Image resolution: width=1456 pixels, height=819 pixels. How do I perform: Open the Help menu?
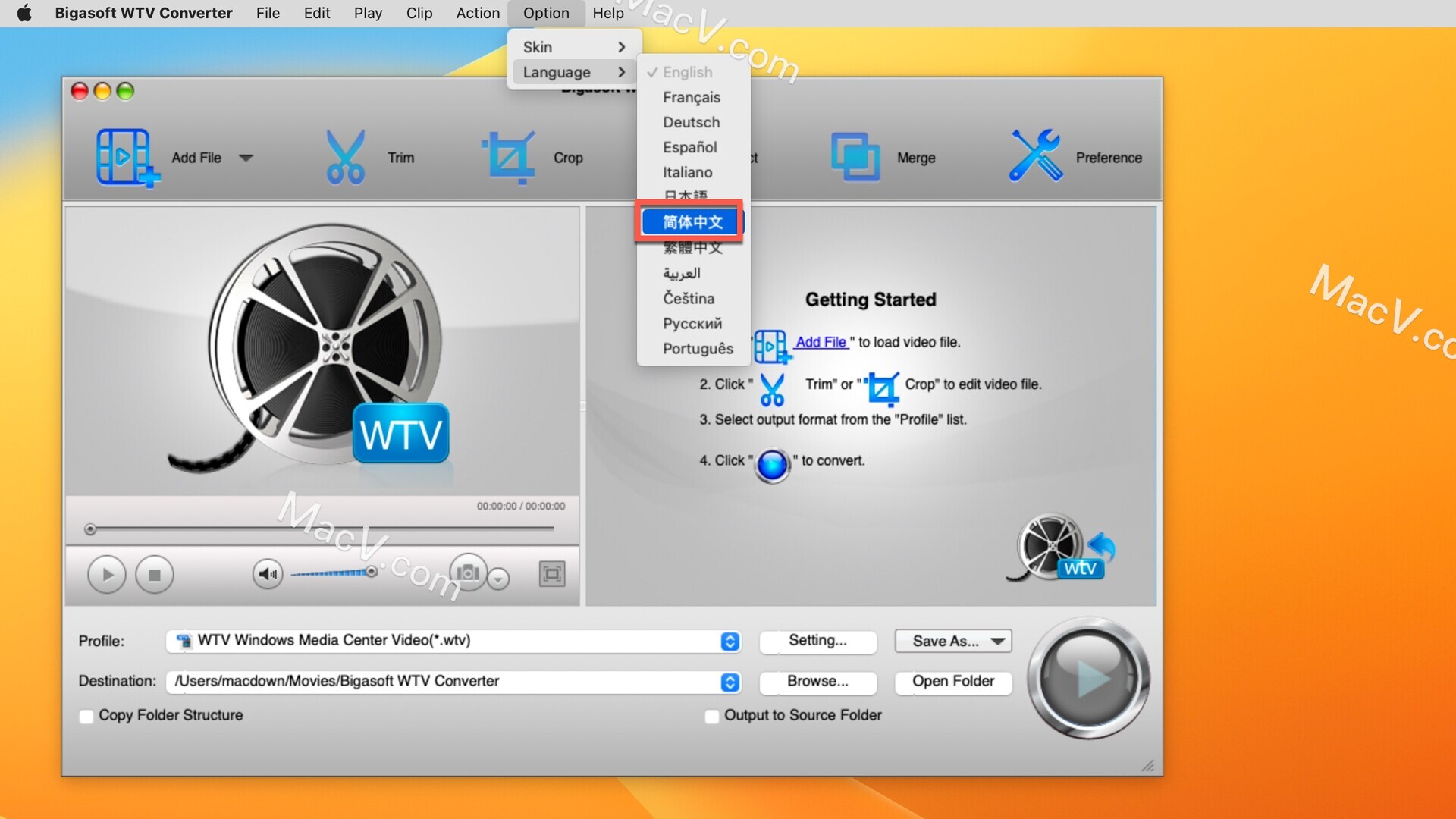point(607,13)
